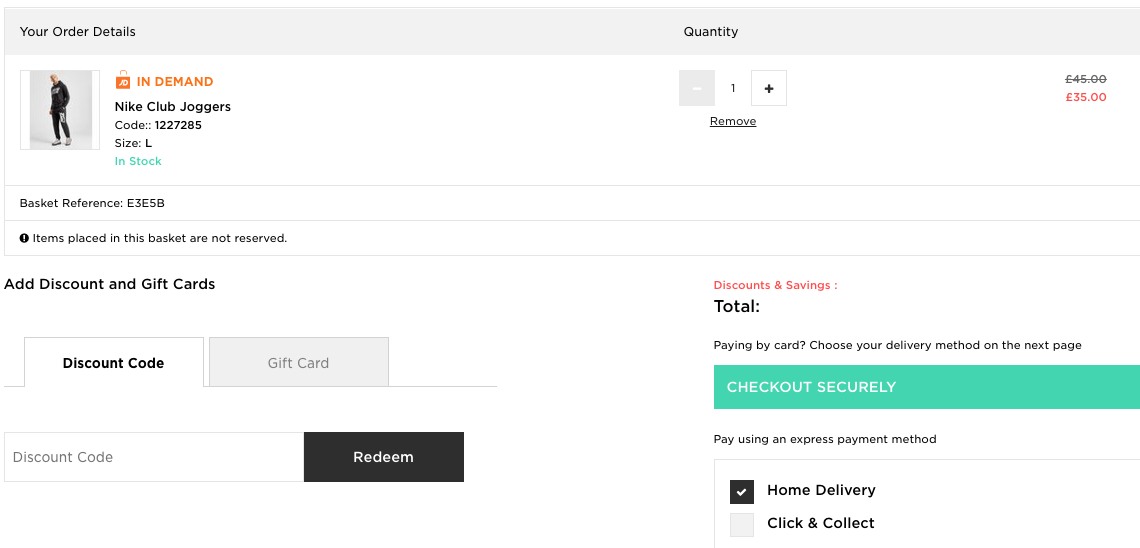The image size is (1140, 548).
Task: Click Checkout Securely button
Action: pos(926,387)
